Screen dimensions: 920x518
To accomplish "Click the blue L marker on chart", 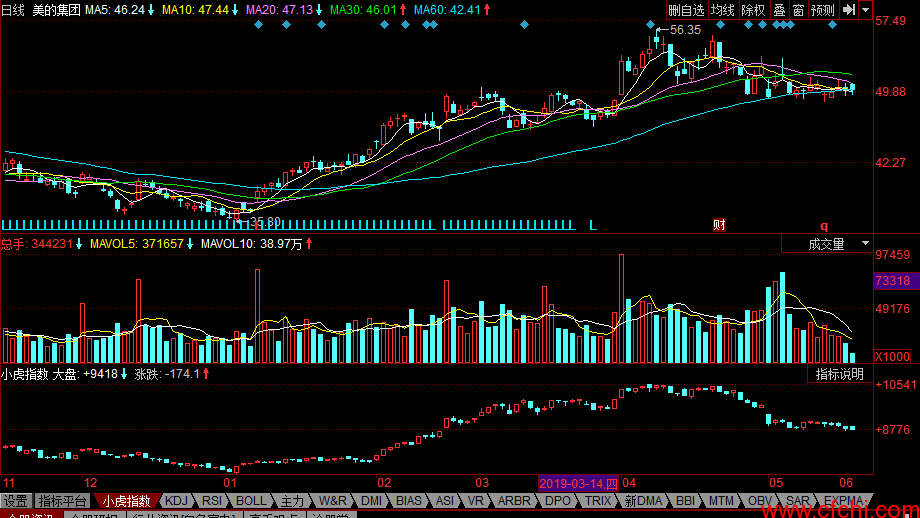I will click(593, 225).
